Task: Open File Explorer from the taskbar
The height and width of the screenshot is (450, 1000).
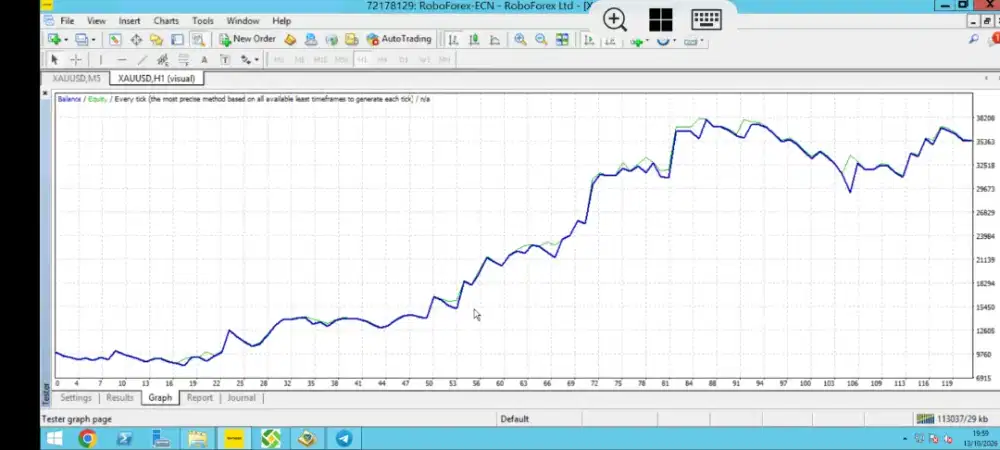Action: 198,439
